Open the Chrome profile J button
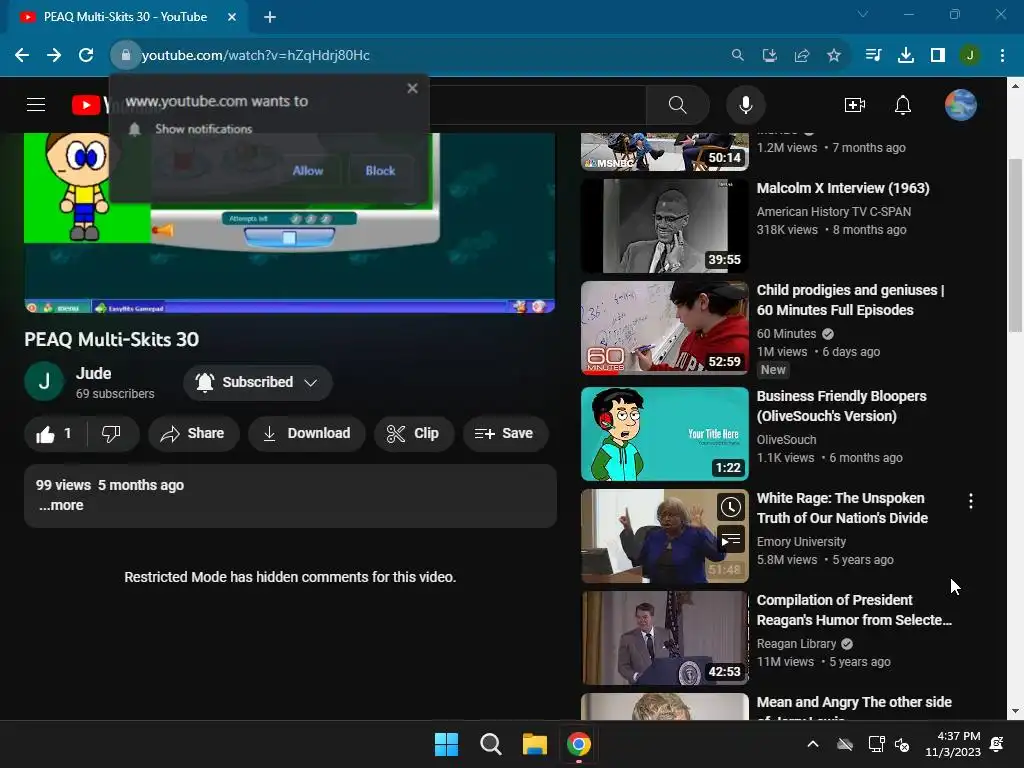 coord(970,56)
